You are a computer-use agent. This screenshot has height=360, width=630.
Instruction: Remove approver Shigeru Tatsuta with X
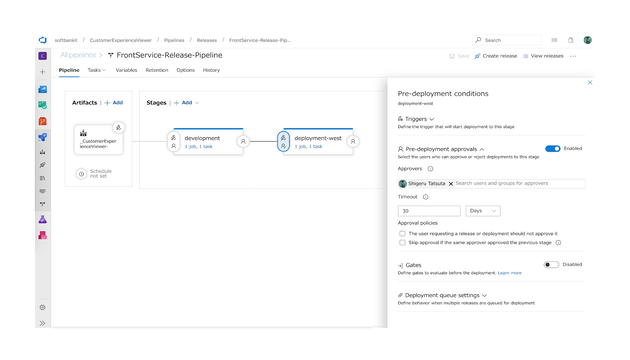tap(451, 184)
